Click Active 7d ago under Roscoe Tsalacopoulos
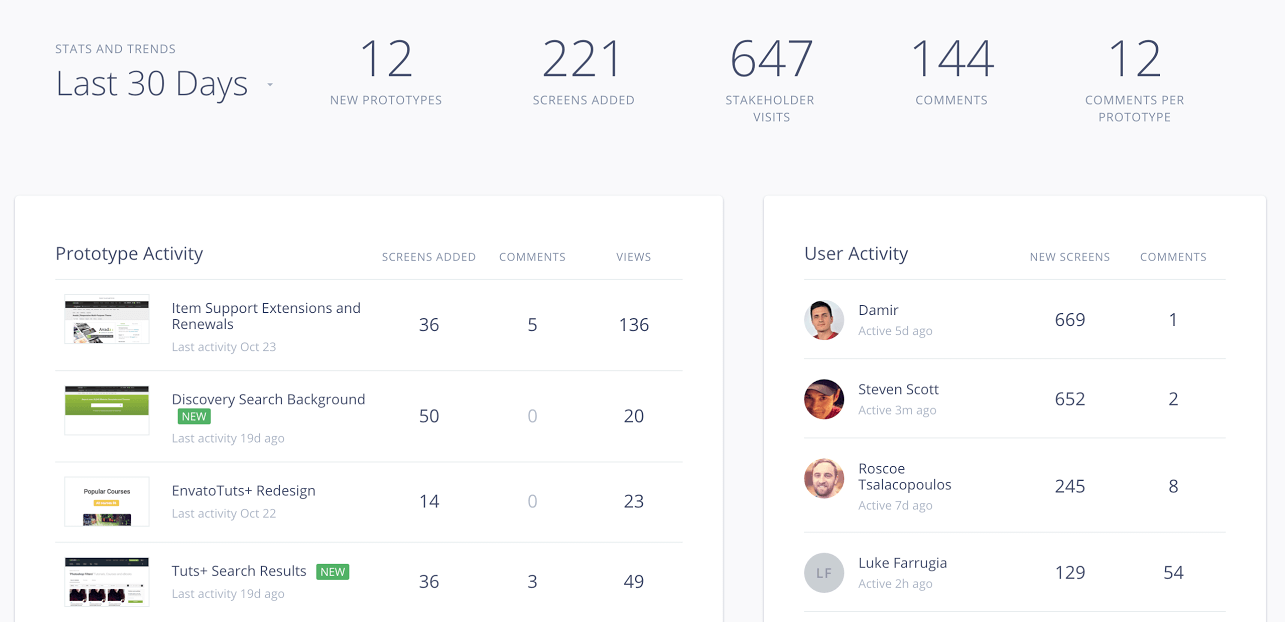 pyautogui.click(x=895, y=506)
